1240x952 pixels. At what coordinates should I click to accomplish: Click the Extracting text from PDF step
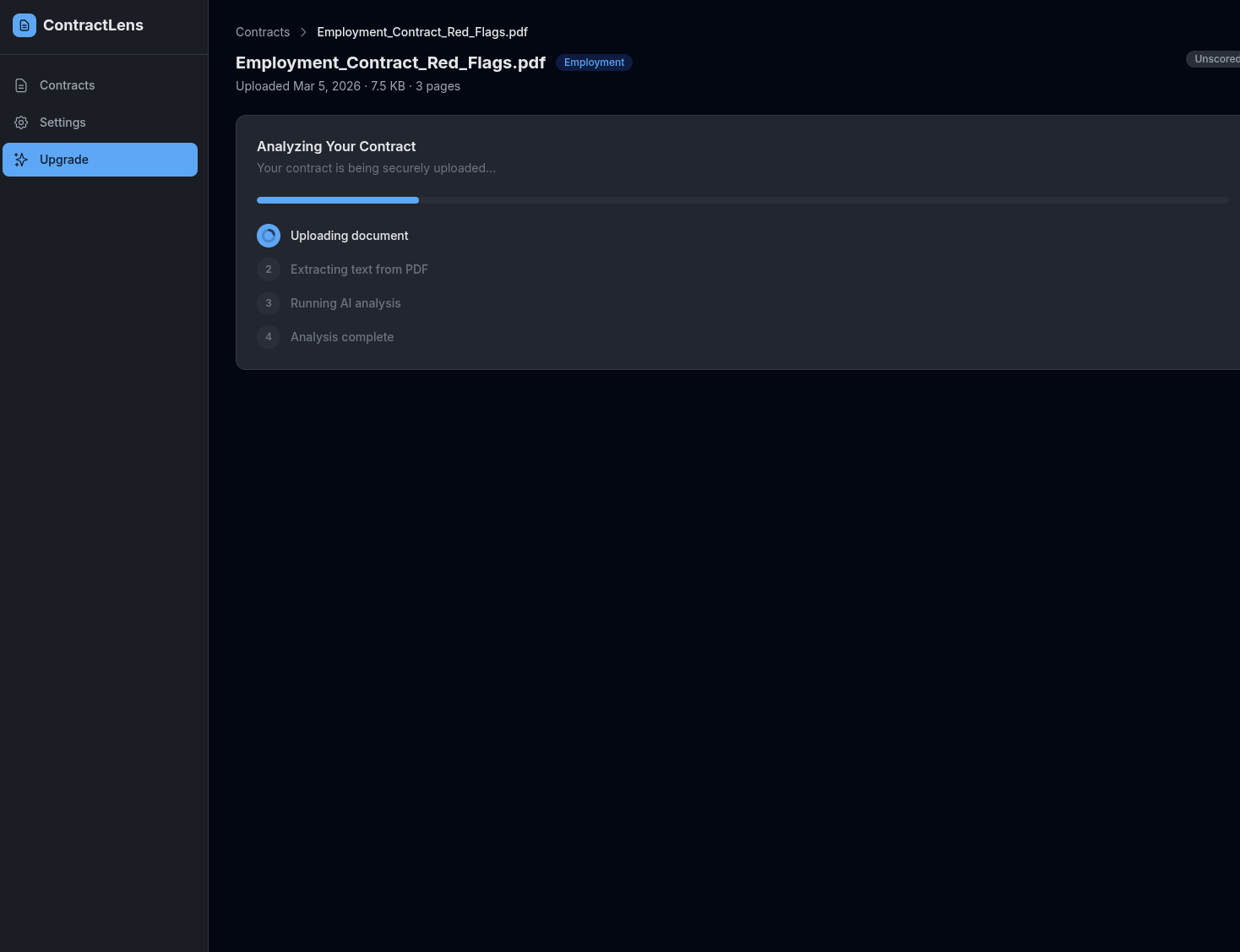coord(359,269)
